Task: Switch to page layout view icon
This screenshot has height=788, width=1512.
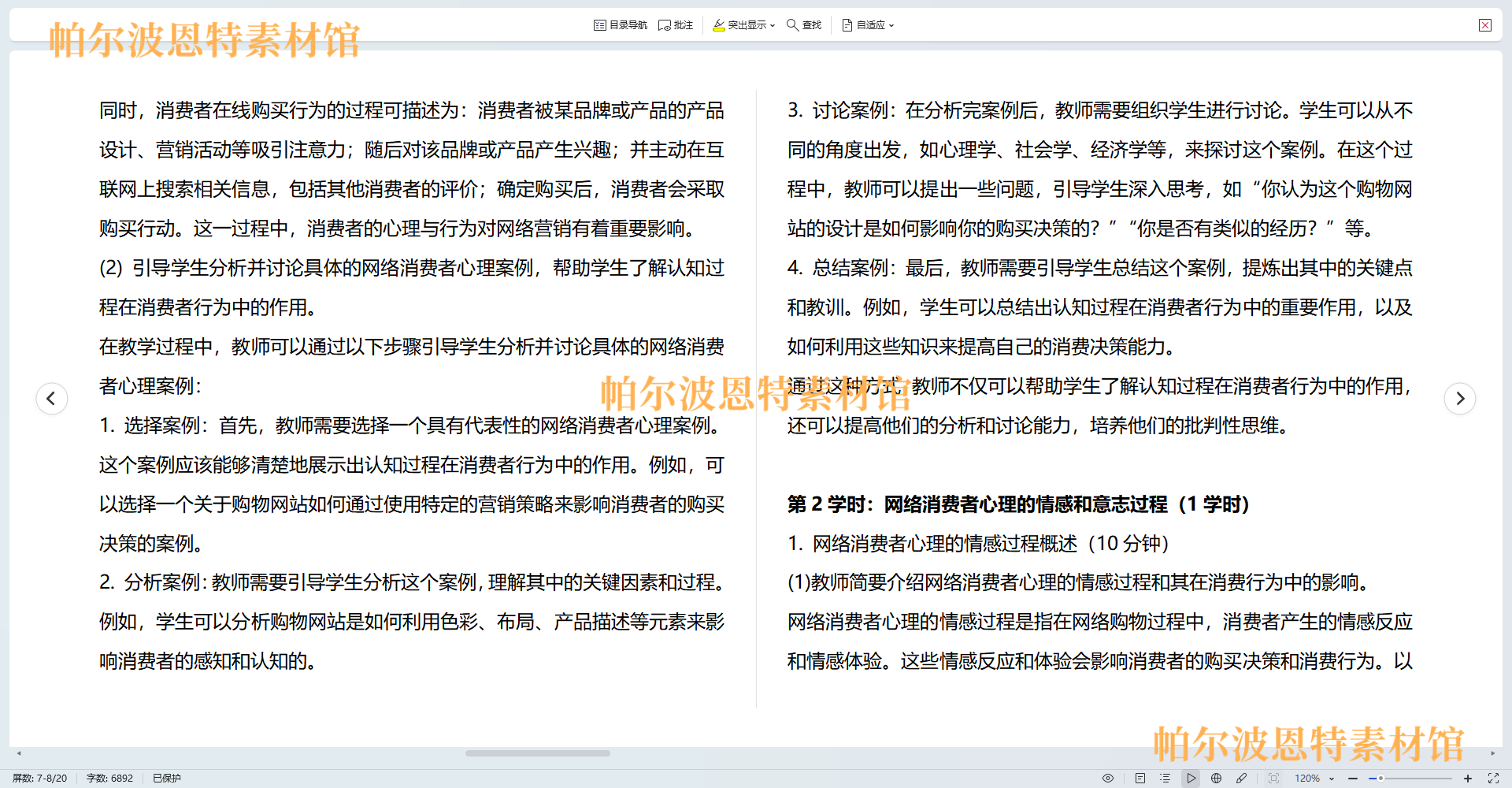Action: 1140,778
